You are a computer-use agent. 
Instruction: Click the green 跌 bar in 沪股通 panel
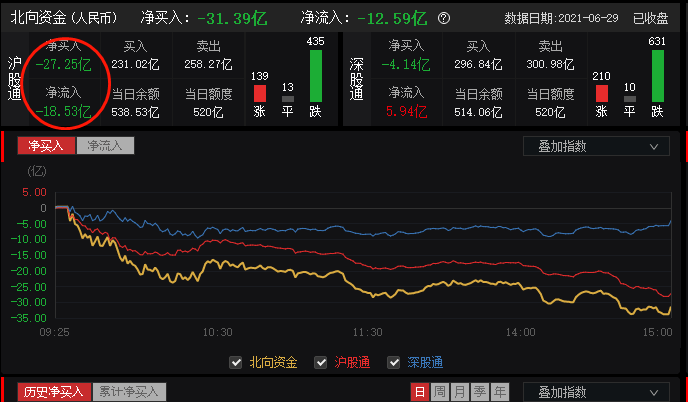tap(316, 75)
